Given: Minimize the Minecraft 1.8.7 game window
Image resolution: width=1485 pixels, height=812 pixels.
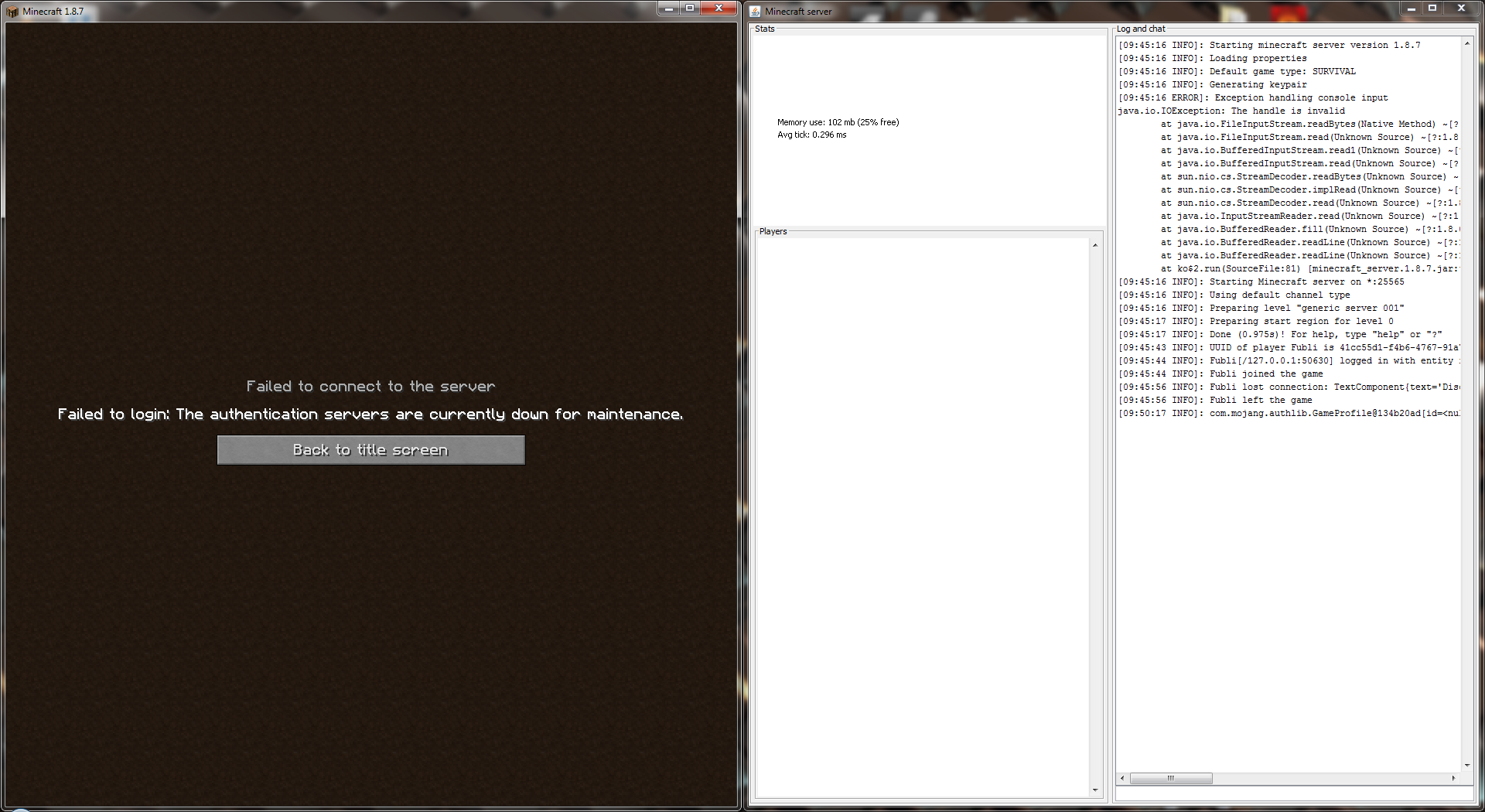Looking at the screenshot, I should point(668,8).
